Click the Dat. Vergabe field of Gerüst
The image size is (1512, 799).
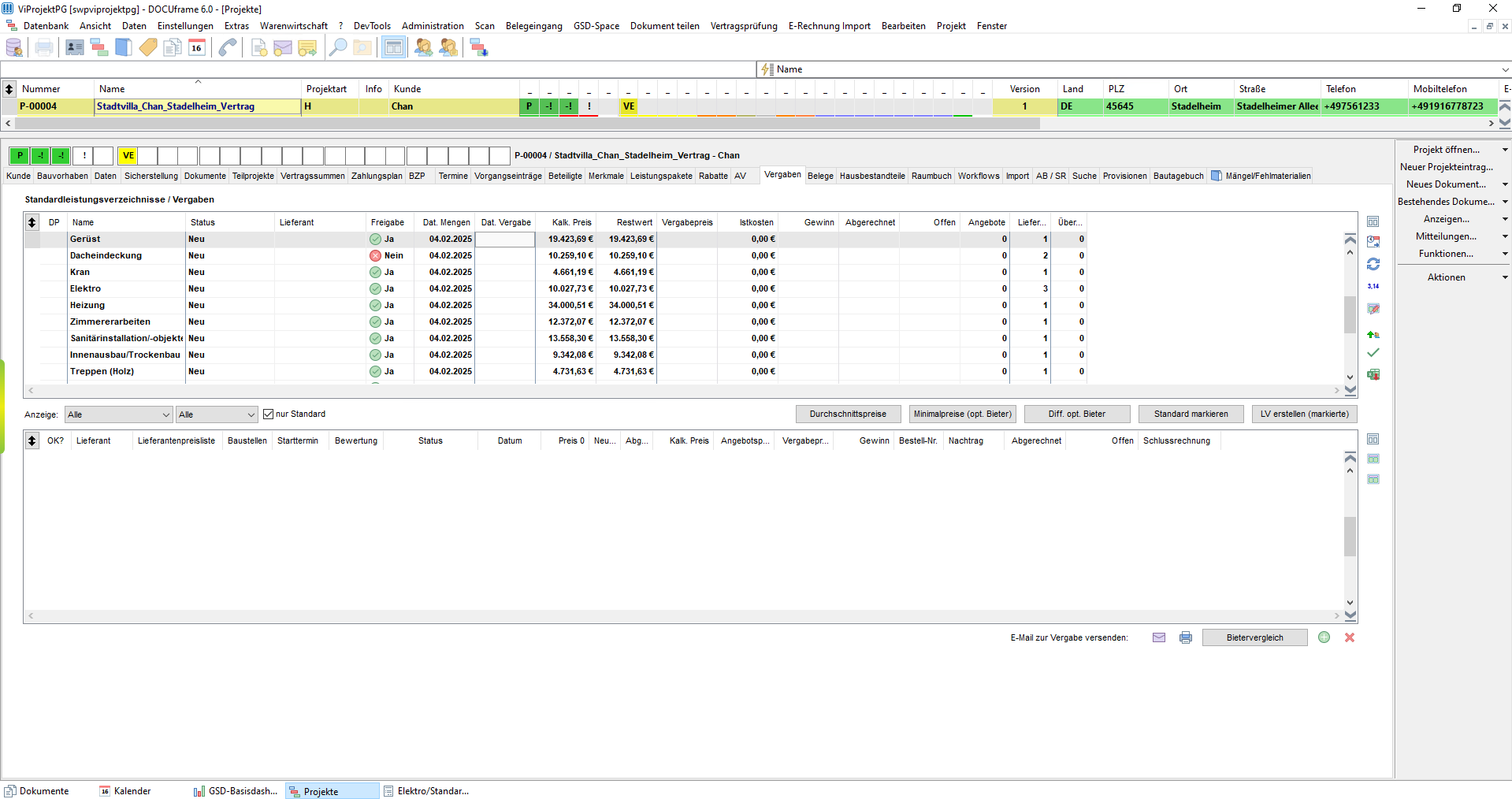click(x=505, y=239)
